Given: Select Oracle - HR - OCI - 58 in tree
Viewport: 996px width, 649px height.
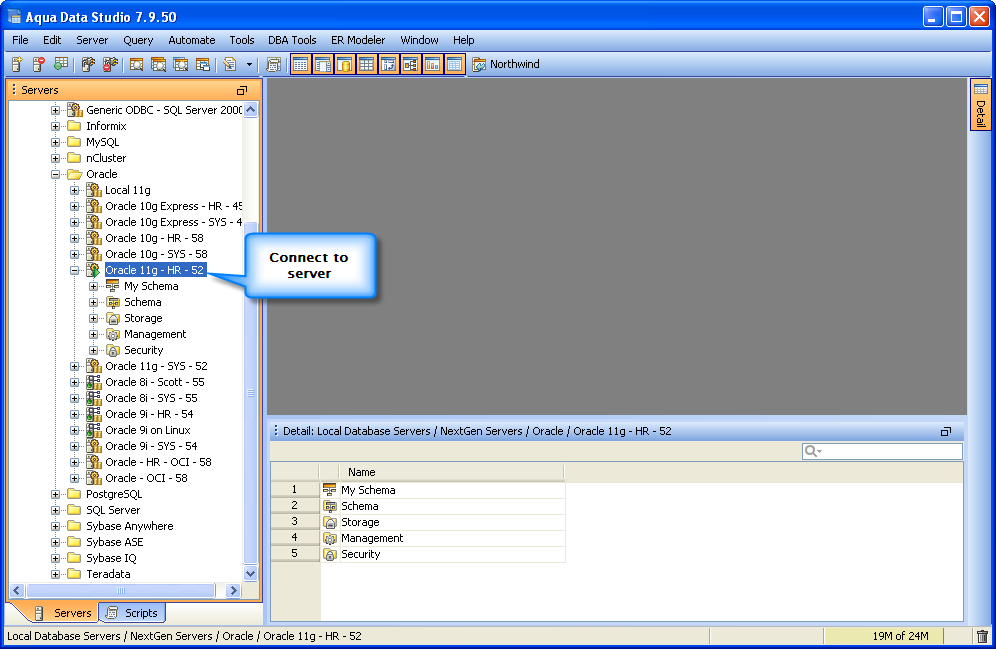Looking at the screenshot, I should (x=158, y=462).
